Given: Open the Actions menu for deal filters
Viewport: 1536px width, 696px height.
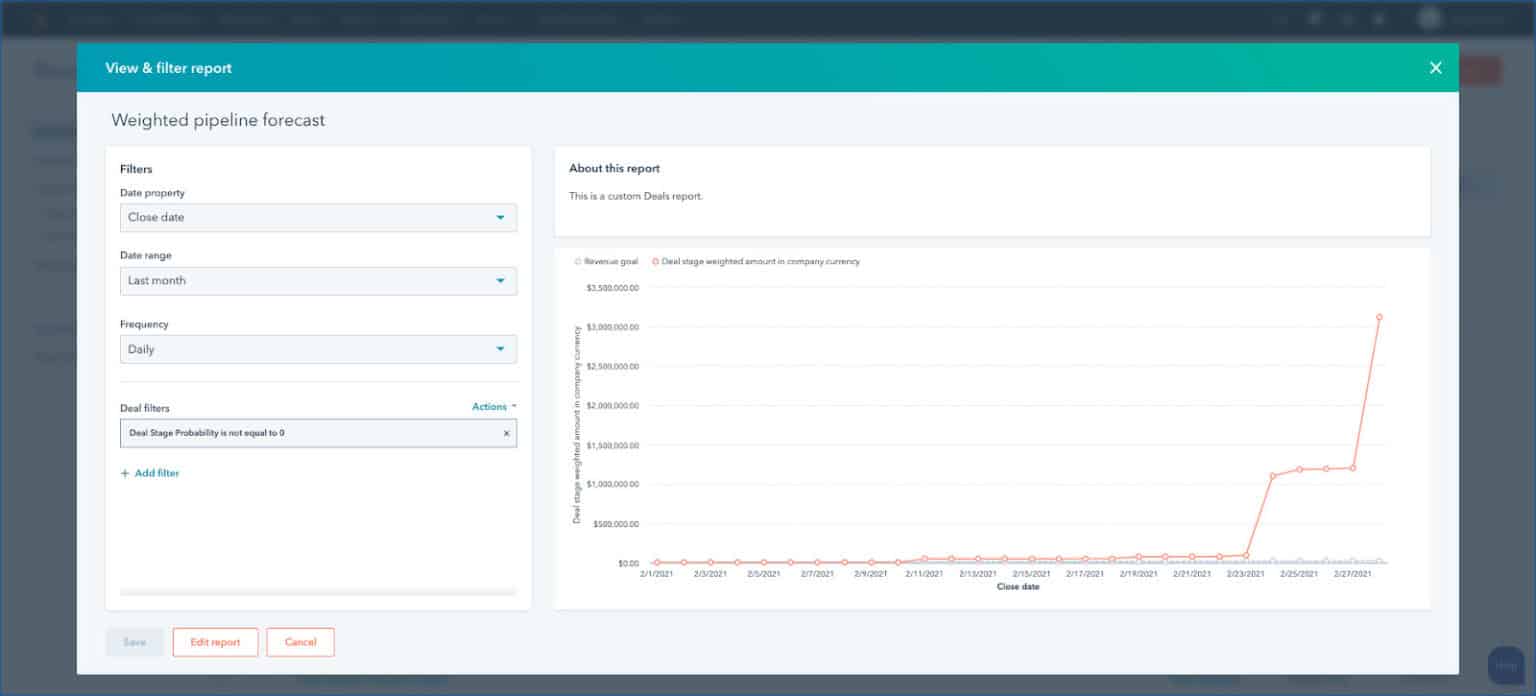Looking at the screenshot, I should click(x=494, y=407).
